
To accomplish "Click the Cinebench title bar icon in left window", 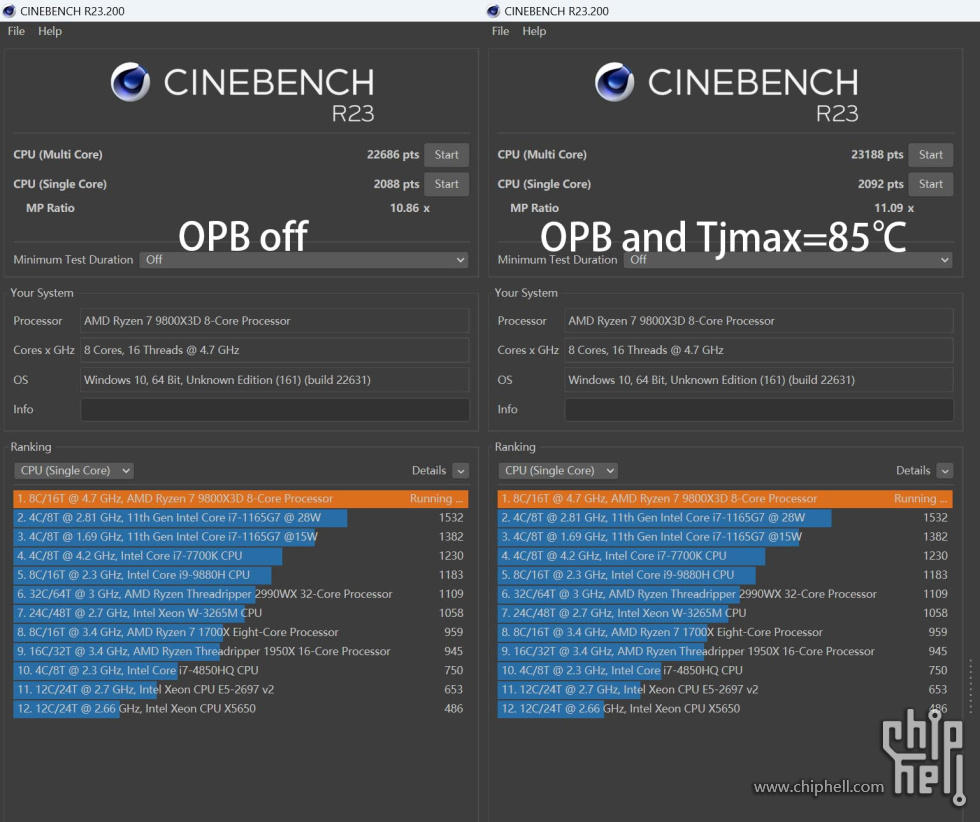I will (x=9, y=11).
